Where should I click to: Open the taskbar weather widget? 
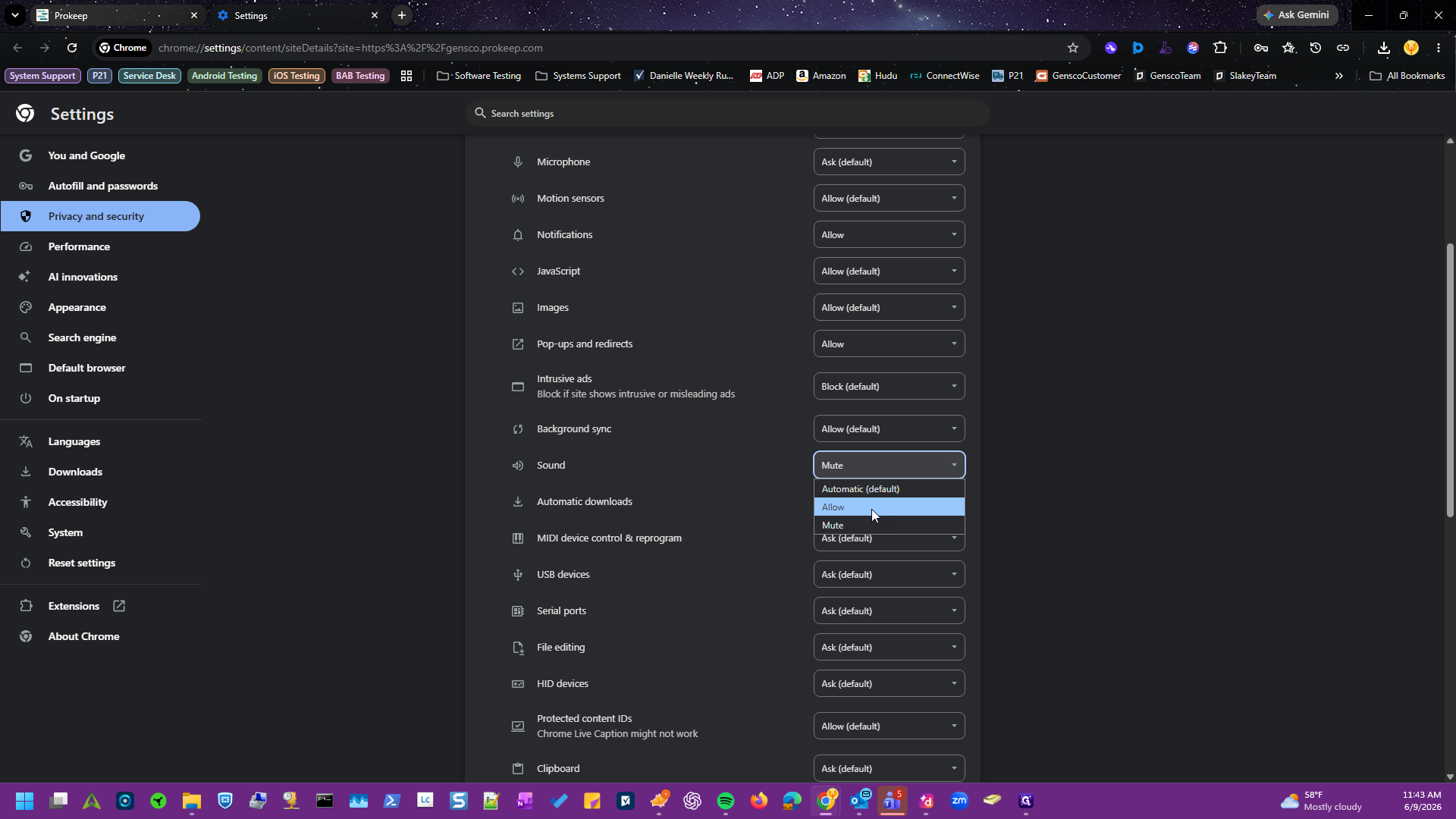coord(1322,801)
